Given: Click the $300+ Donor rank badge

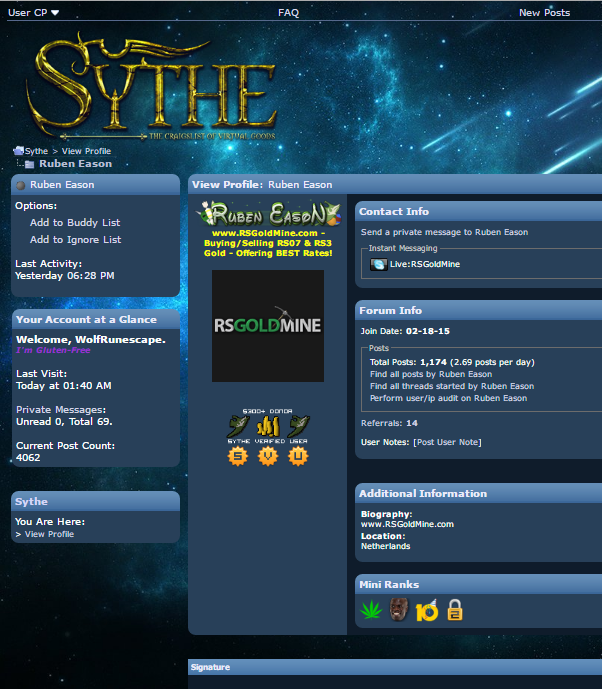Looking at the screenshot, I should coord(268,423).
